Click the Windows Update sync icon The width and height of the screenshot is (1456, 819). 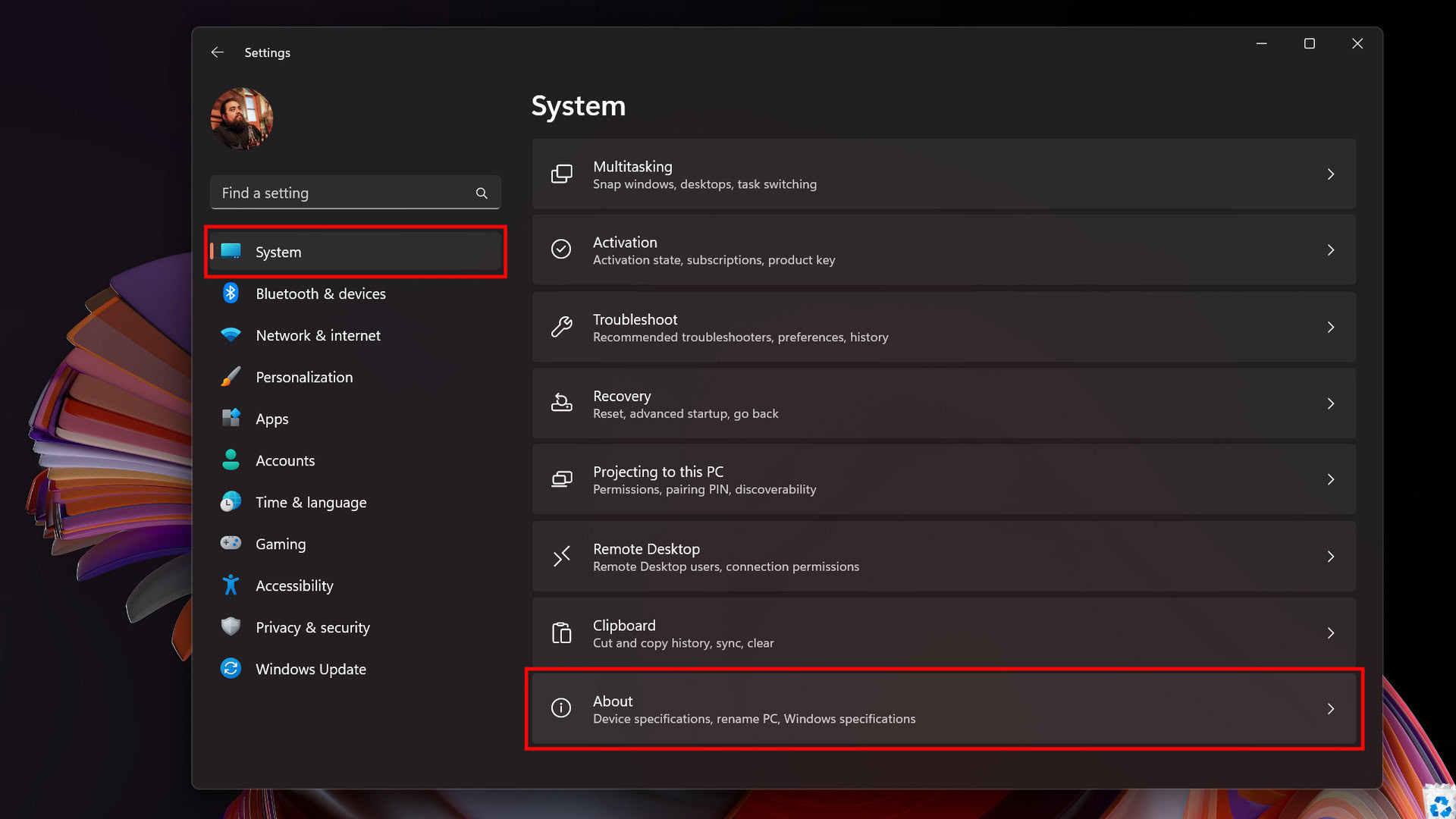pyautogui.click(x=231, y=668)
